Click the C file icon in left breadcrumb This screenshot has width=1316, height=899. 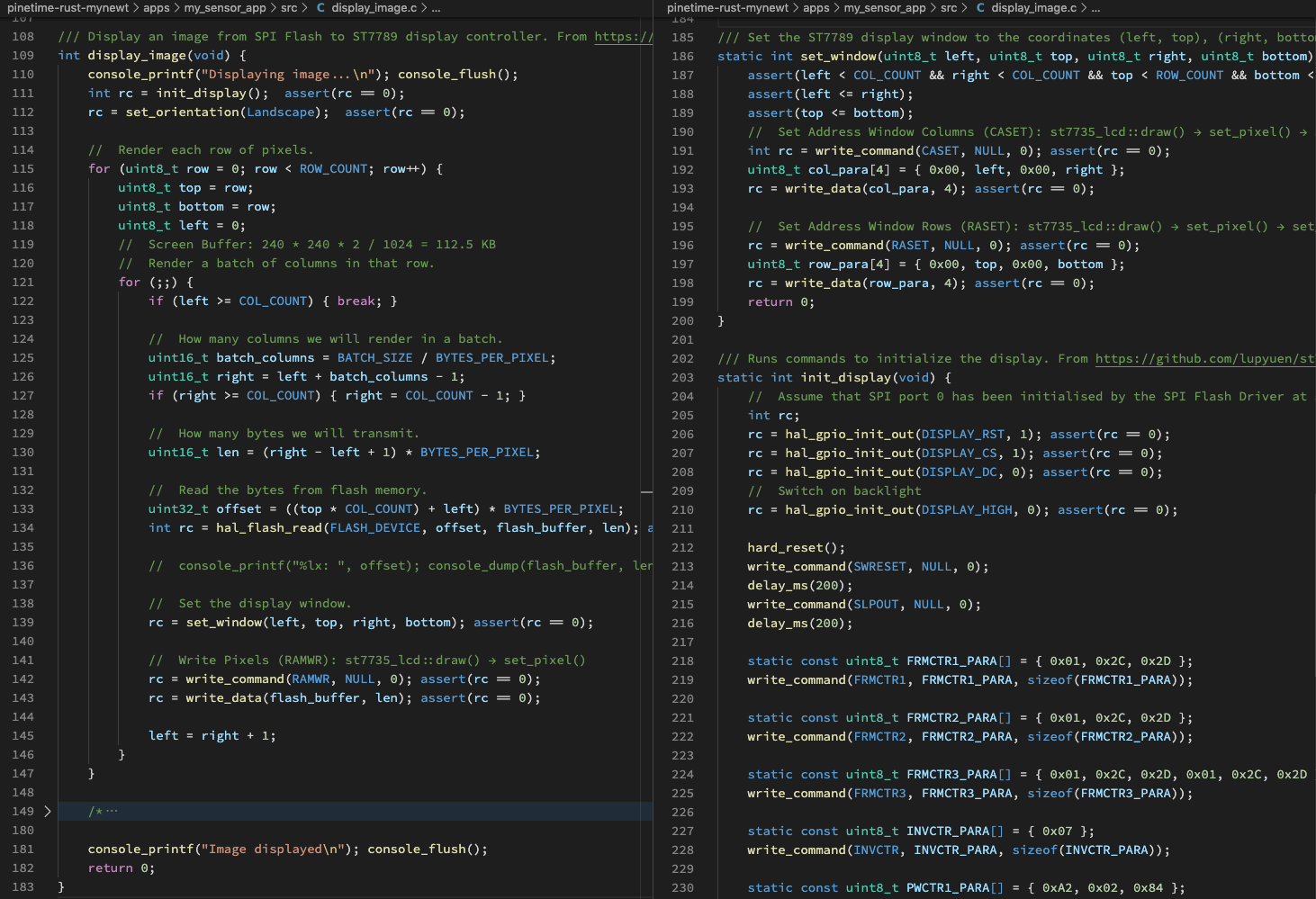coord(320,8)
